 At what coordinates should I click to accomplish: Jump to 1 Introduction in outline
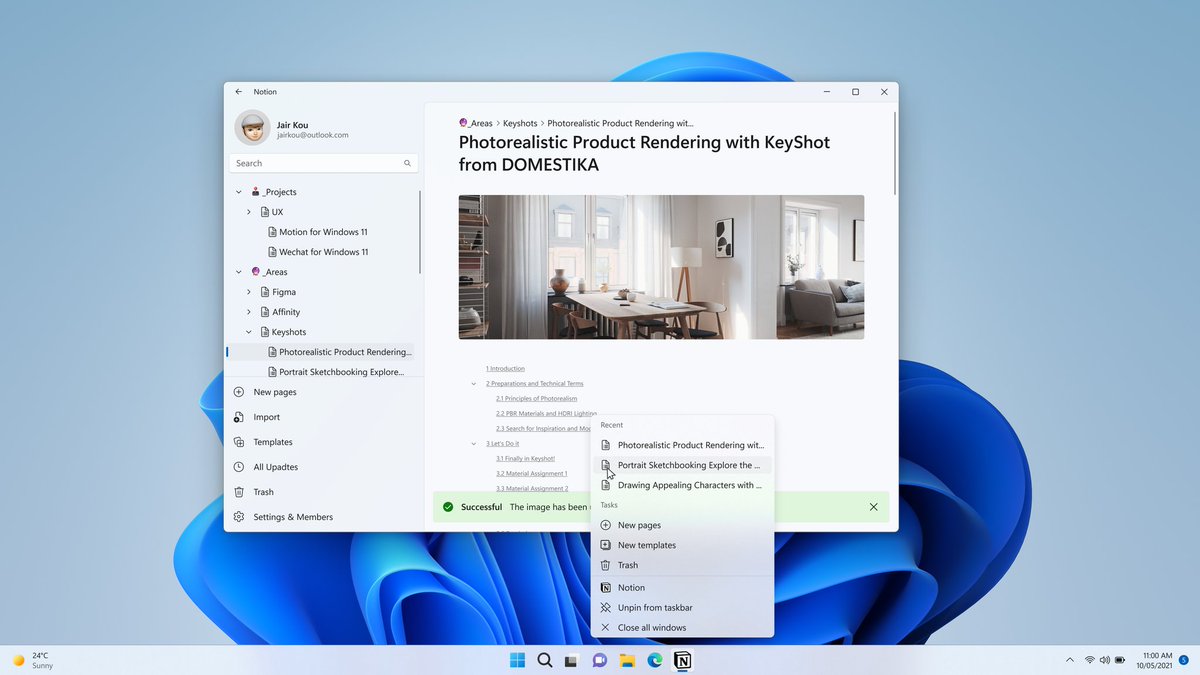point(505,369)
